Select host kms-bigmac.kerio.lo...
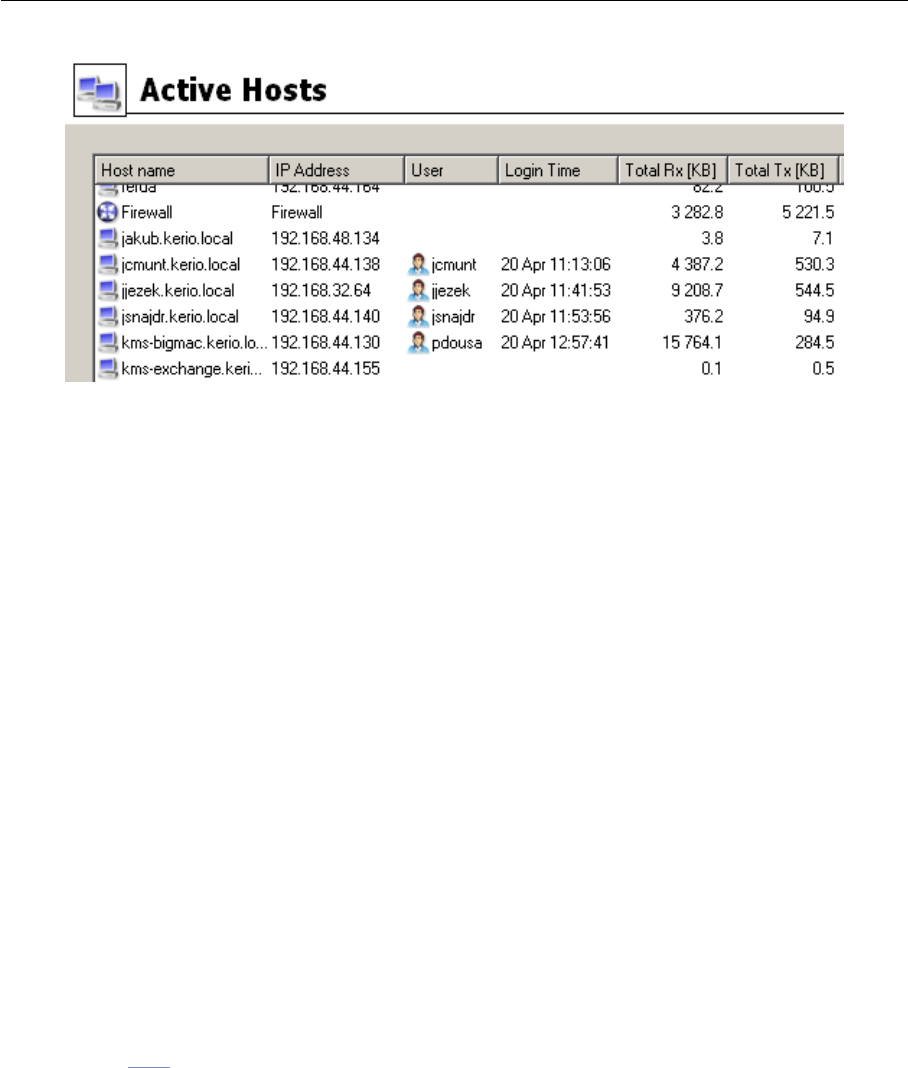 click(194, 343)
